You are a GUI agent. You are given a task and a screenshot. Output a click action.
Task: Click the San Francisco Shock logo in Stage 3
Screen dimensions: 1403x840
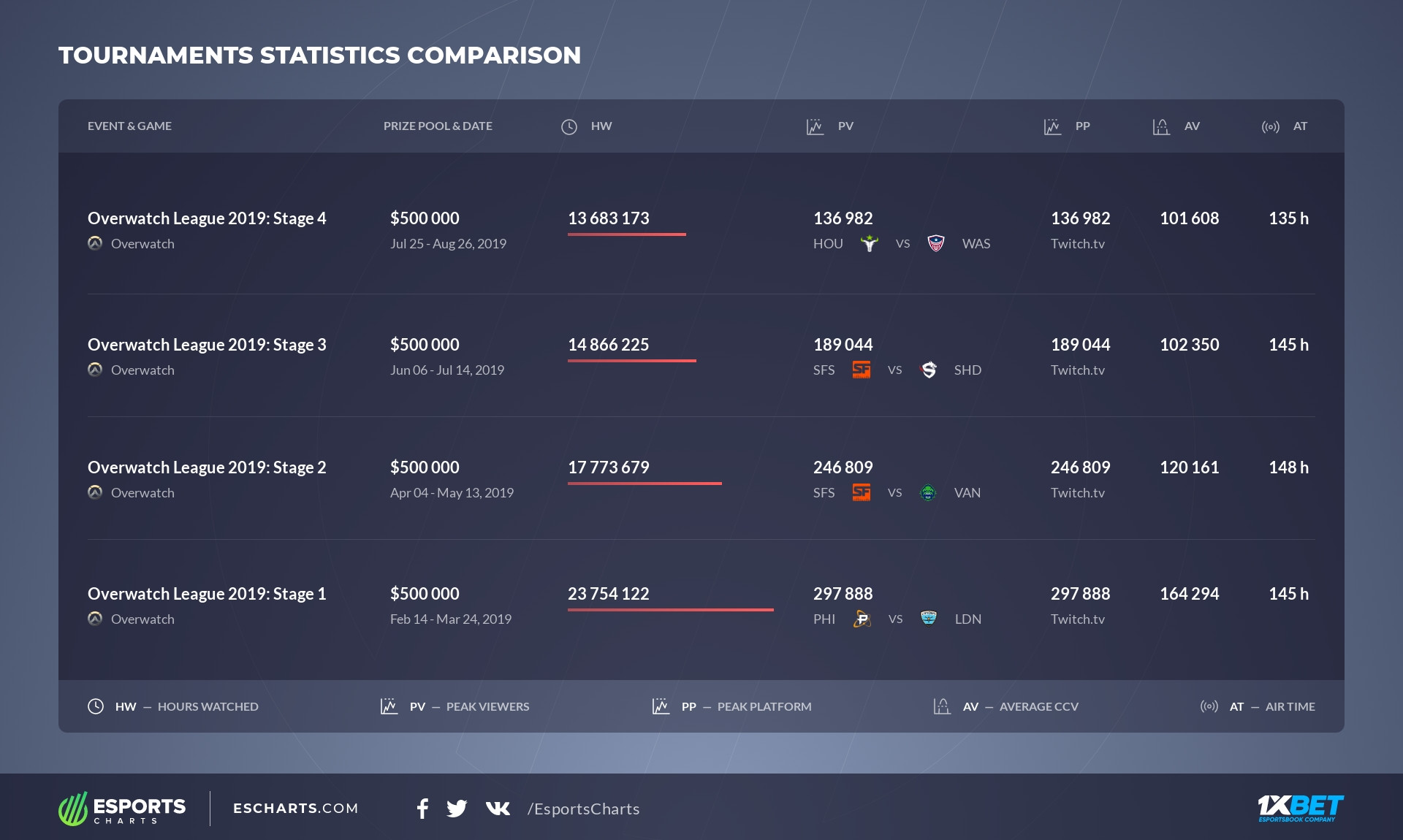click(x=862, y=370)
